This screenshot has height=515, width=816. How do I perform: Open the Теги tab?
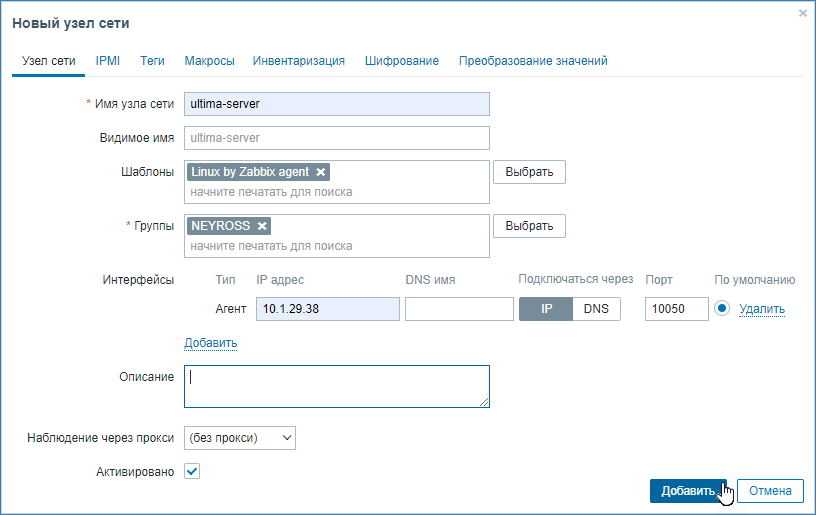(152, 61)
